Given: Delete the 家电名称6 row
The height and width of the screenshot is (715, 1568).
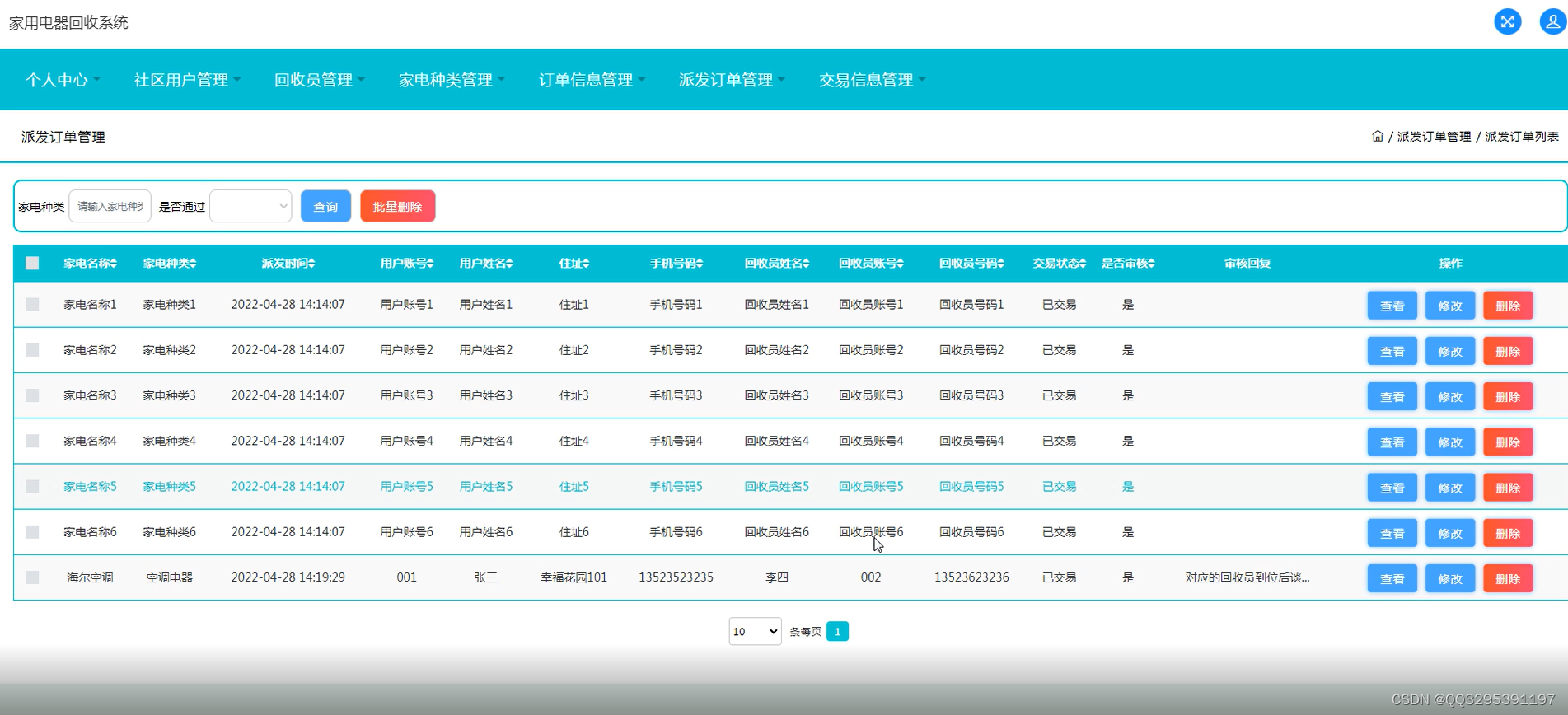Looking at the screenshot, I should (x=1507, y=533).
